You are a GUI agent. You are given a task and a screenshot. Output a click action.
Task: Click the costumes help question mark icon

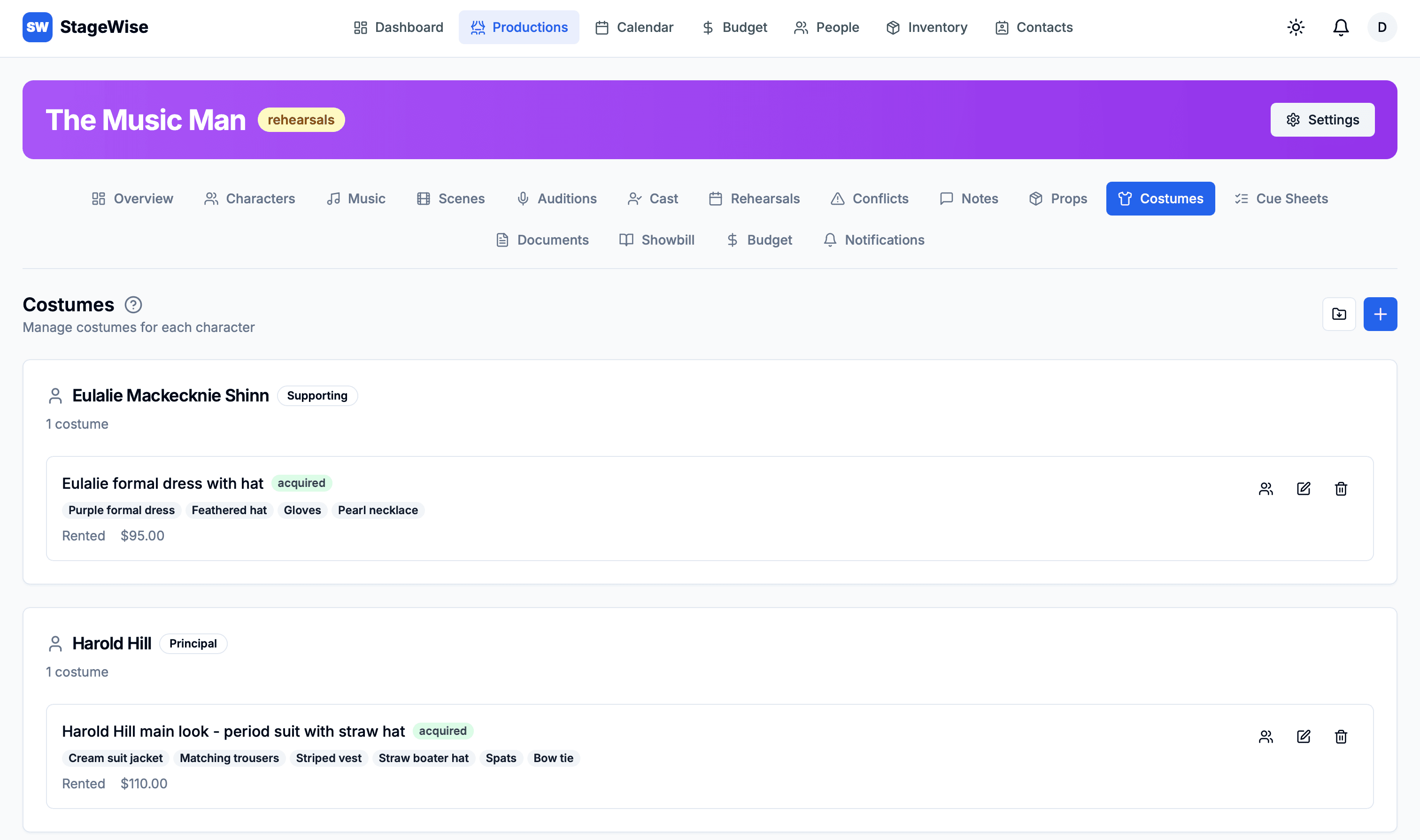pos(133,305)
